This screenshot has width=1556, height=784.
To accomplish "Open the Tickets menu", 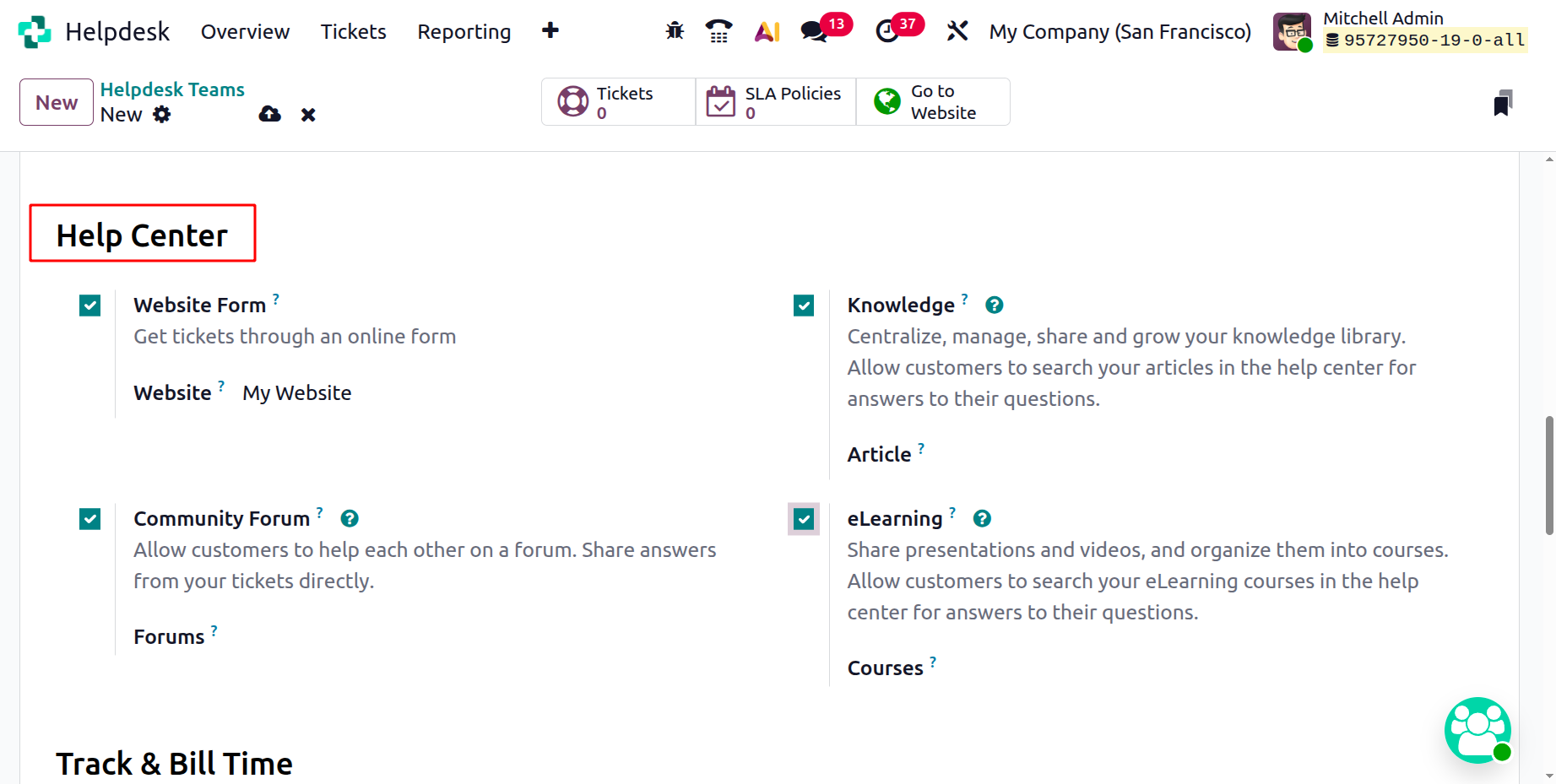I will click(353, 32).
